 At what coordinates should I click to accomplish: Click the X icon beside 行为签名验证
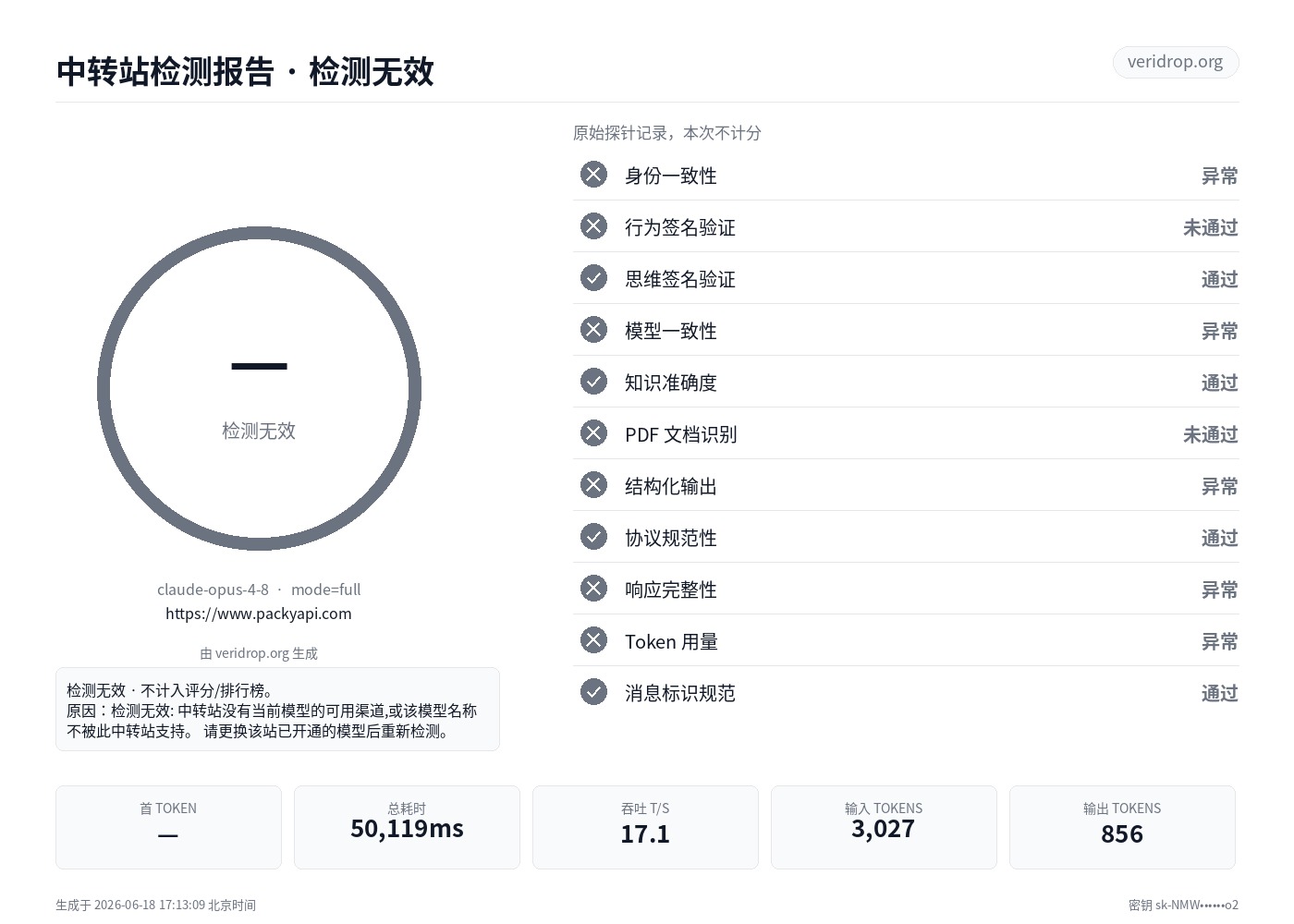(593, 226)
